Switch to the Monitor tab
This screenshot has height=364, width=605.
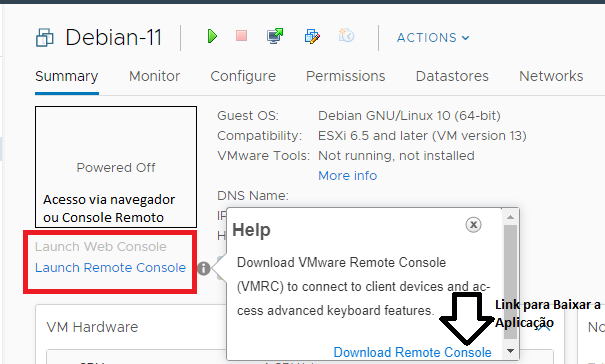[154, 76]
